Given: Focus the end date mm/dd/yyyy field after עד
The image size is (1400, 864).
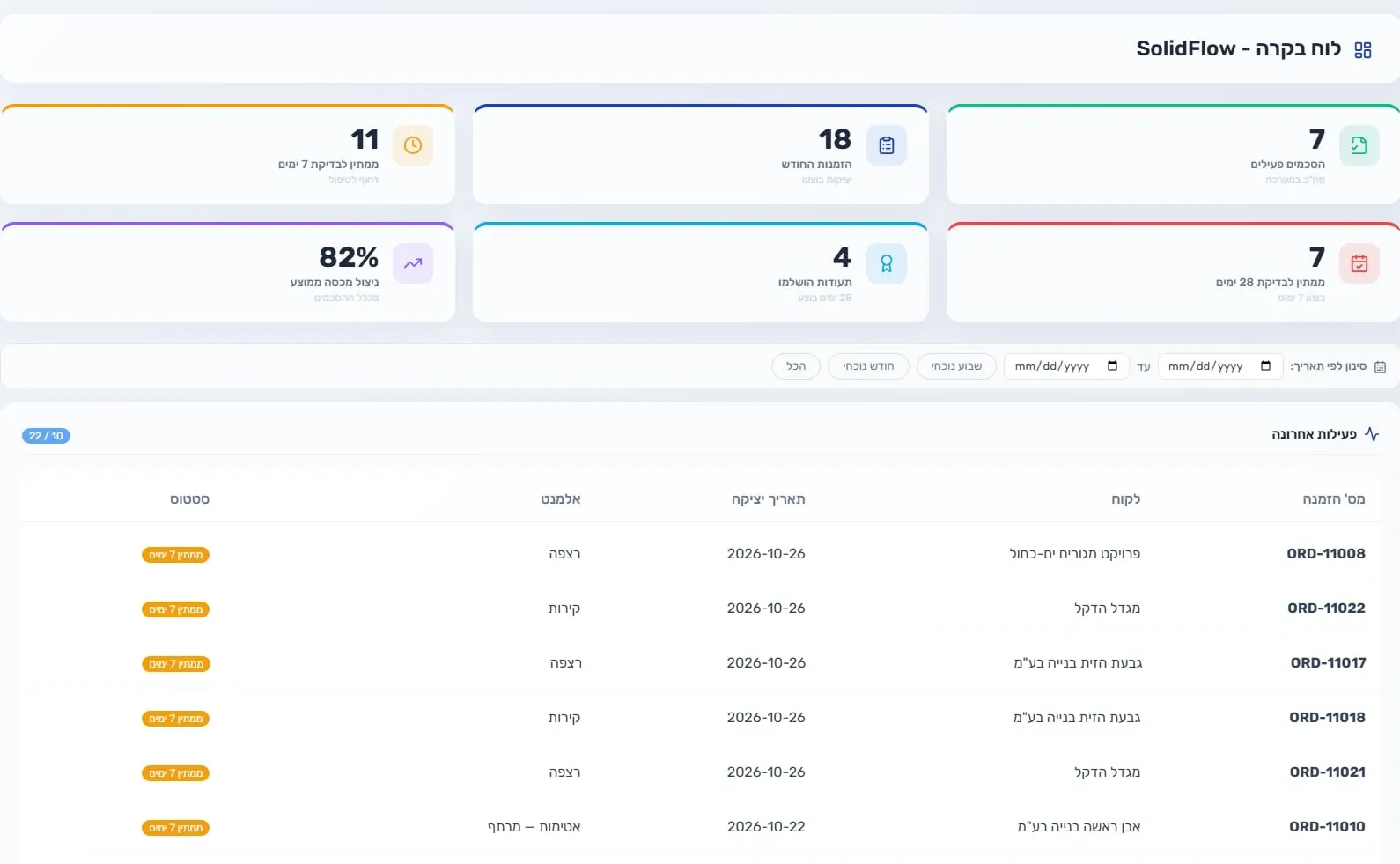Looking at the screenshot, I should (x=1066, y=366).
